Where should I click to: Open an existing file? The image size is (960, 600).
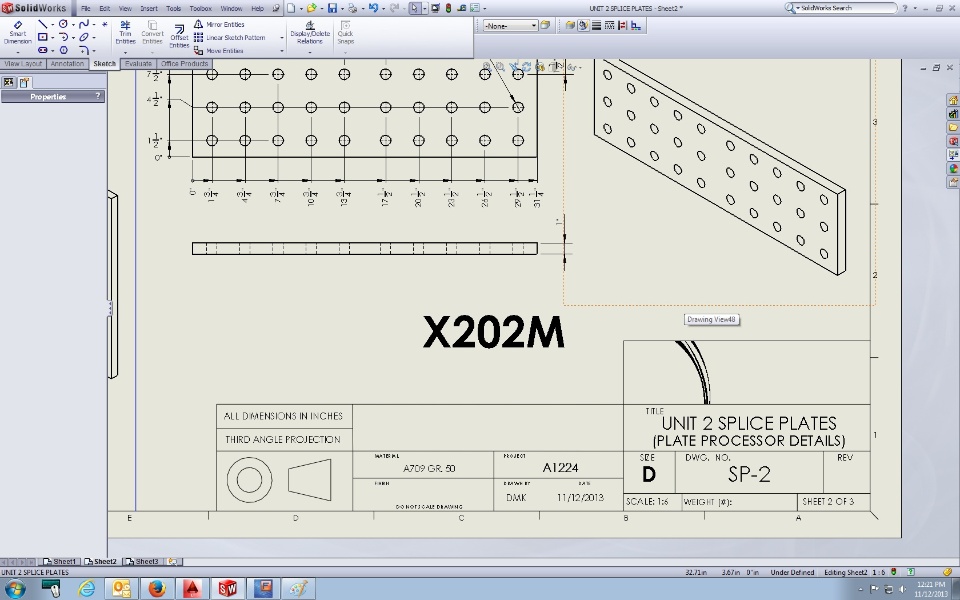312,8
